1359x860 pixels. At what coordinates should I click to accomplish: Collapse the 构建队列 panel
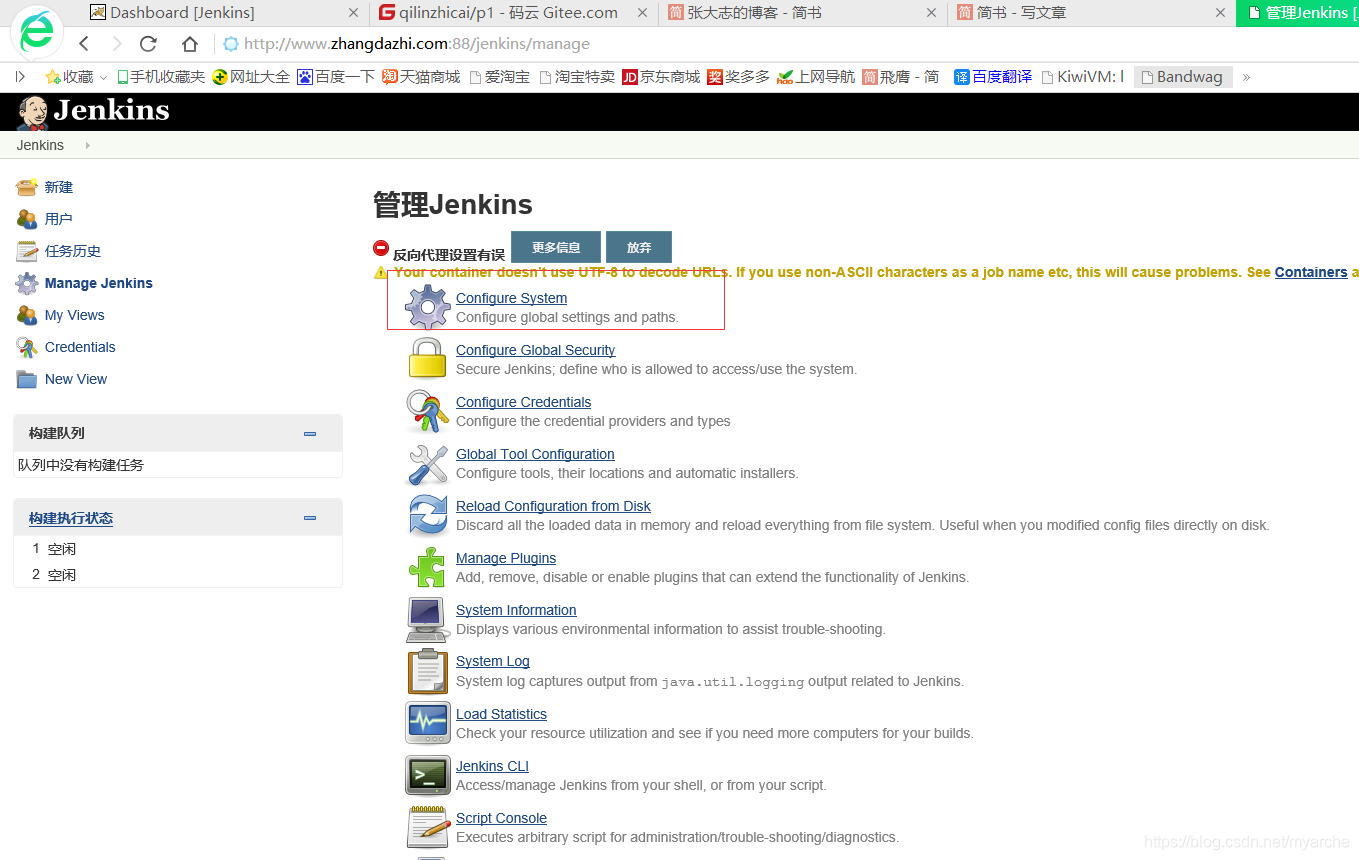point(310,433)
